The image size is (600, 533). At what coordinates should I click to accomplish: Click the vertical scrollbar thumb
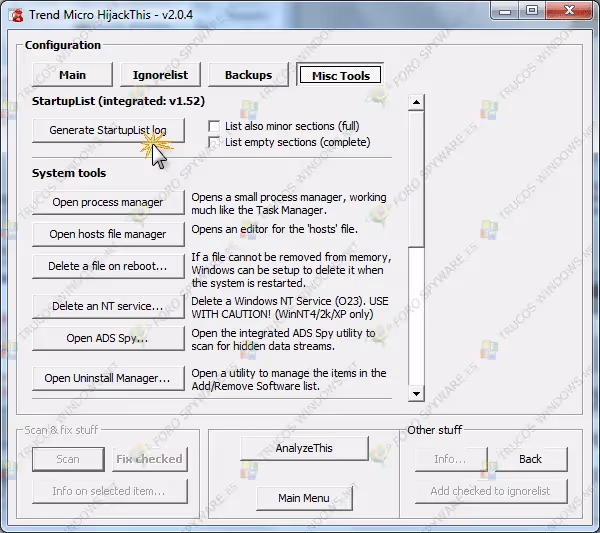click(x=416, y=178)
